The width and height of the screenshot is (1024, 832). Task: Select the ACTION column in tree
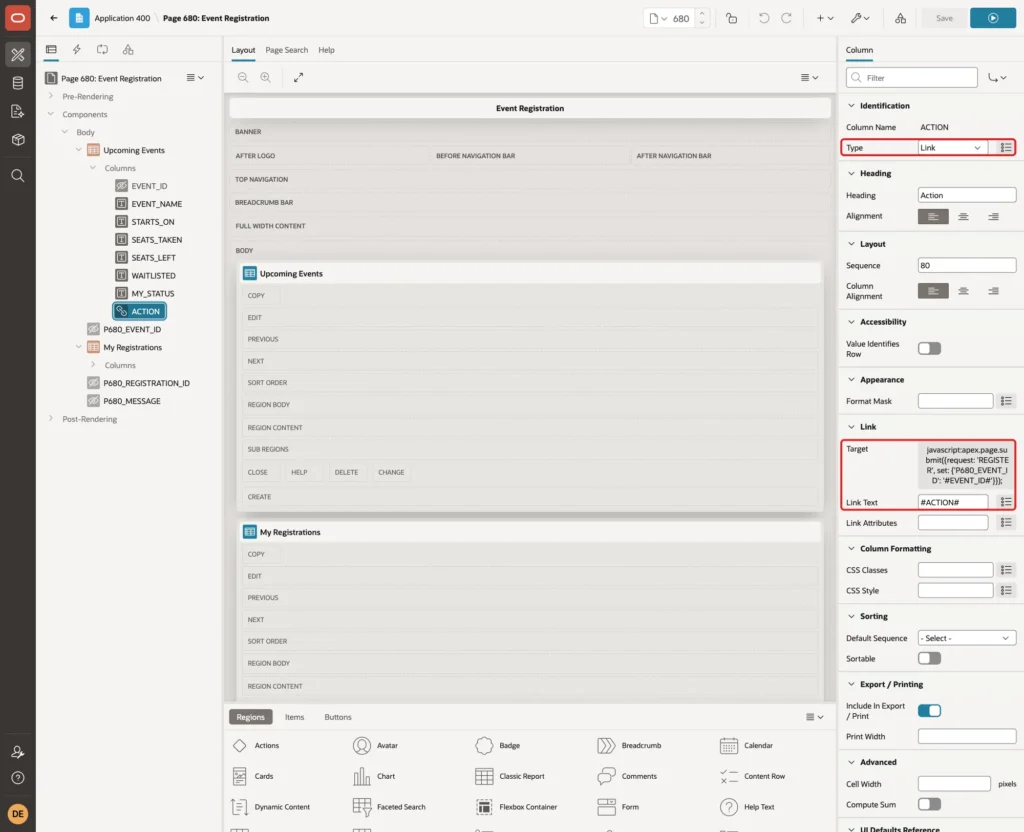coord(140,312)
